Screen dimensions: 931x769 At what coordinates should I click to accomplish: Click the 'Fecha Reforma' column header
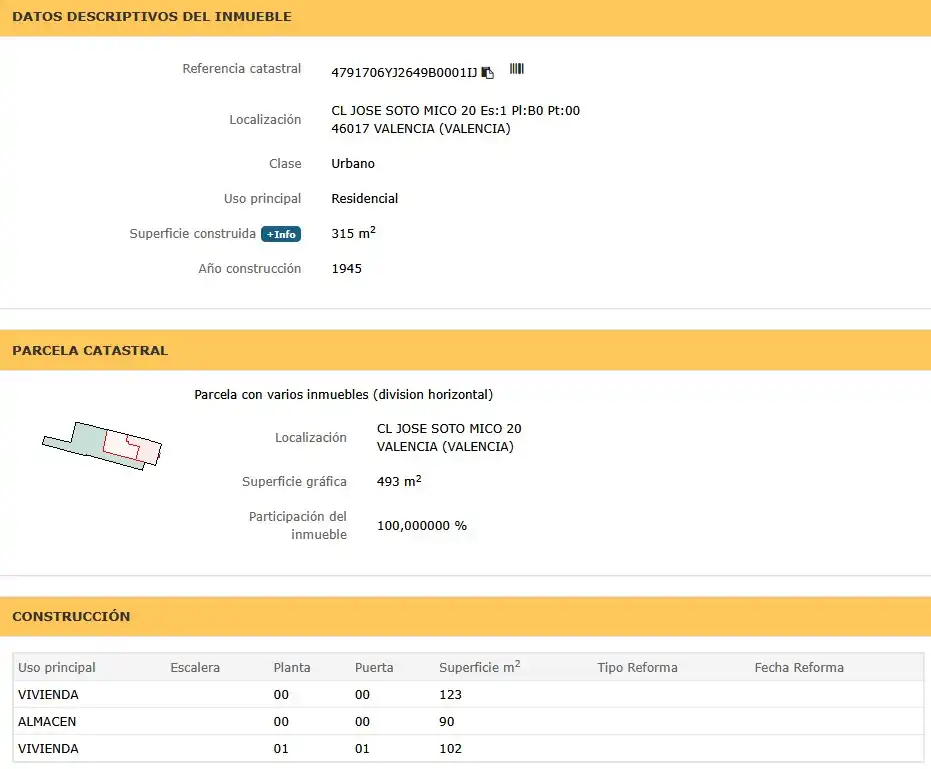799,667
